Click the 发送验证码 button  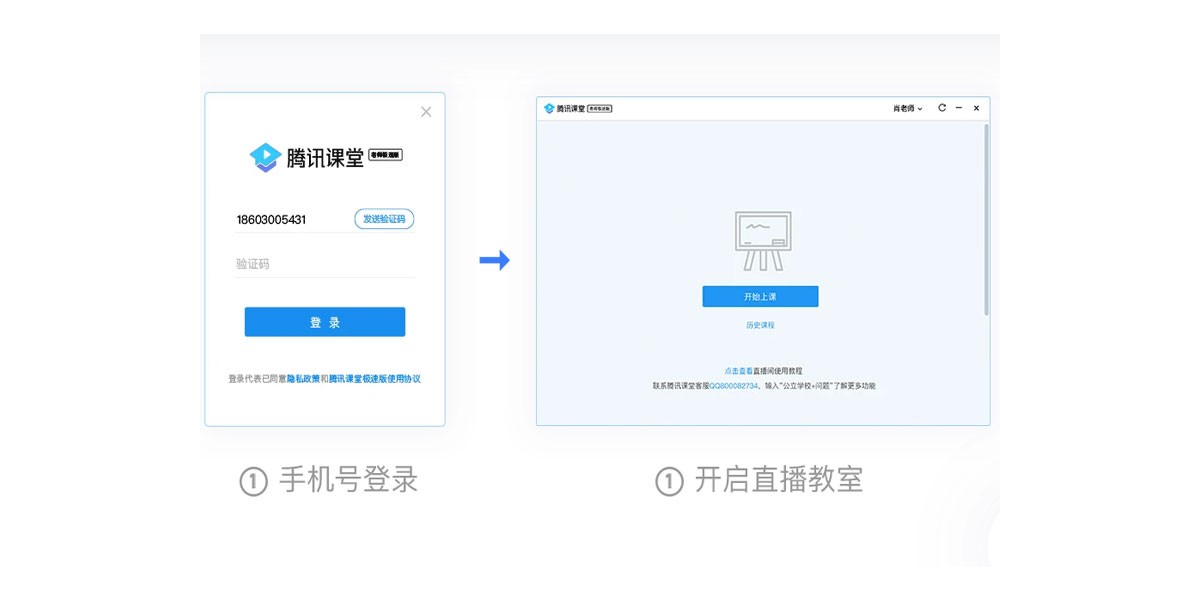click(x=384, y=219)
